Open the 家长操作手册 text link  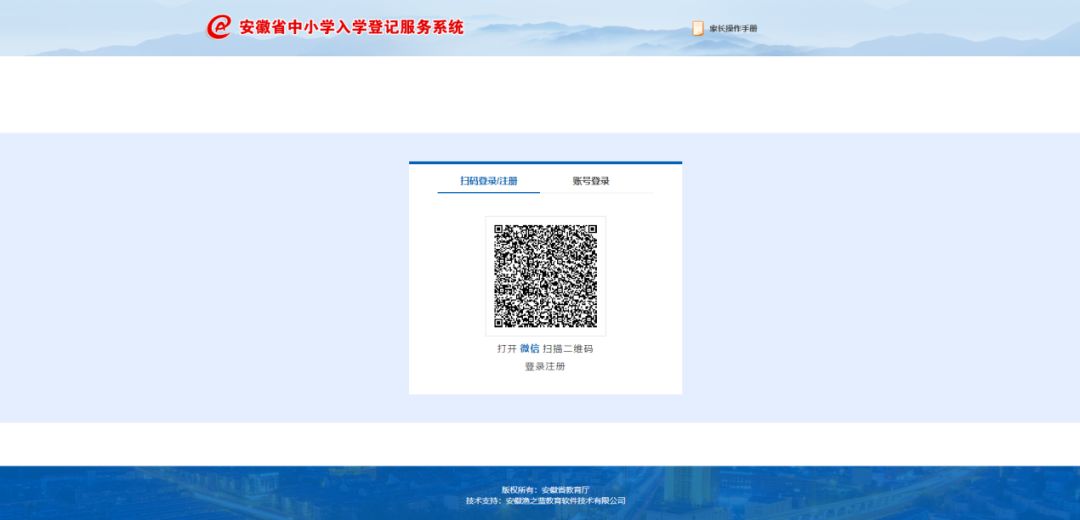click(733, 28)
